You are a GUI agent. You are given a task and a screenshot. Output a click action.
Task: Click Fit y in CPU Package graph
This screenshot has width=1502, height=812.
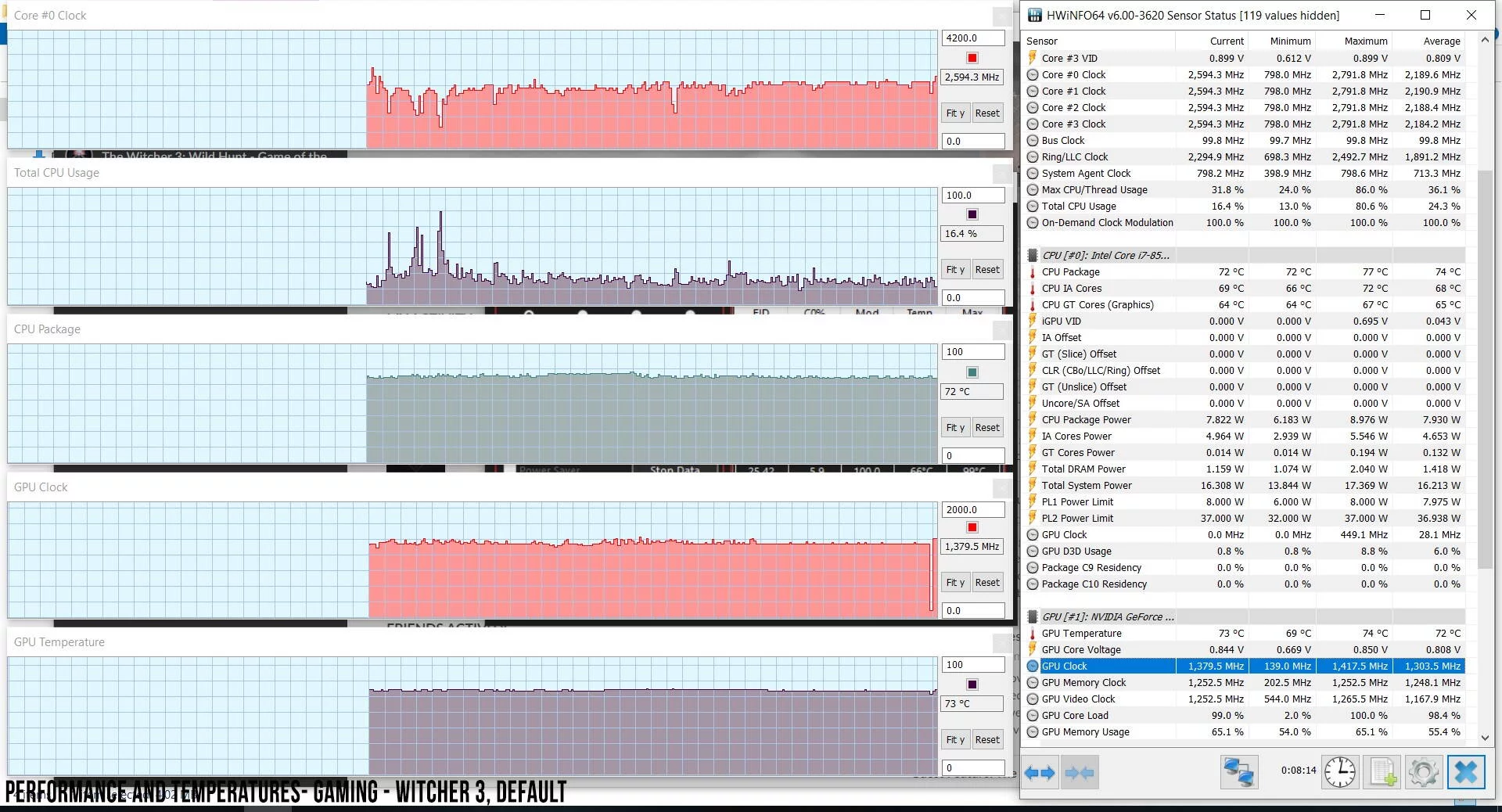coord(955,427)
